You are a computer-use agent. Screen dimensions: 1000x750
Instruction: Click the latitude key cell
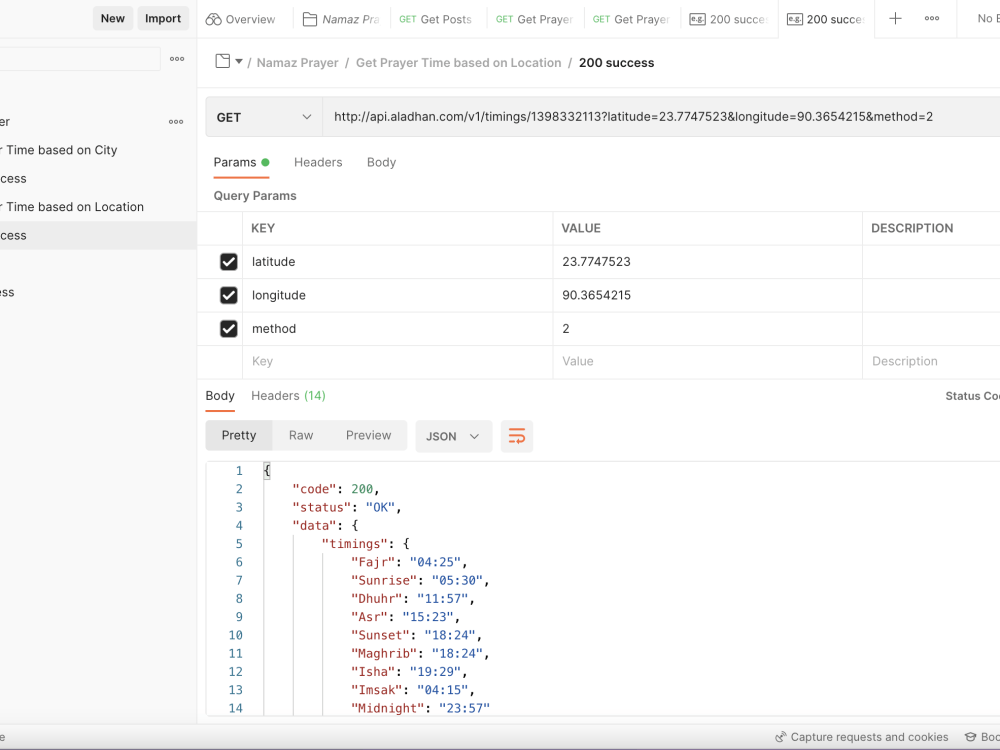(x=397, y=262)
